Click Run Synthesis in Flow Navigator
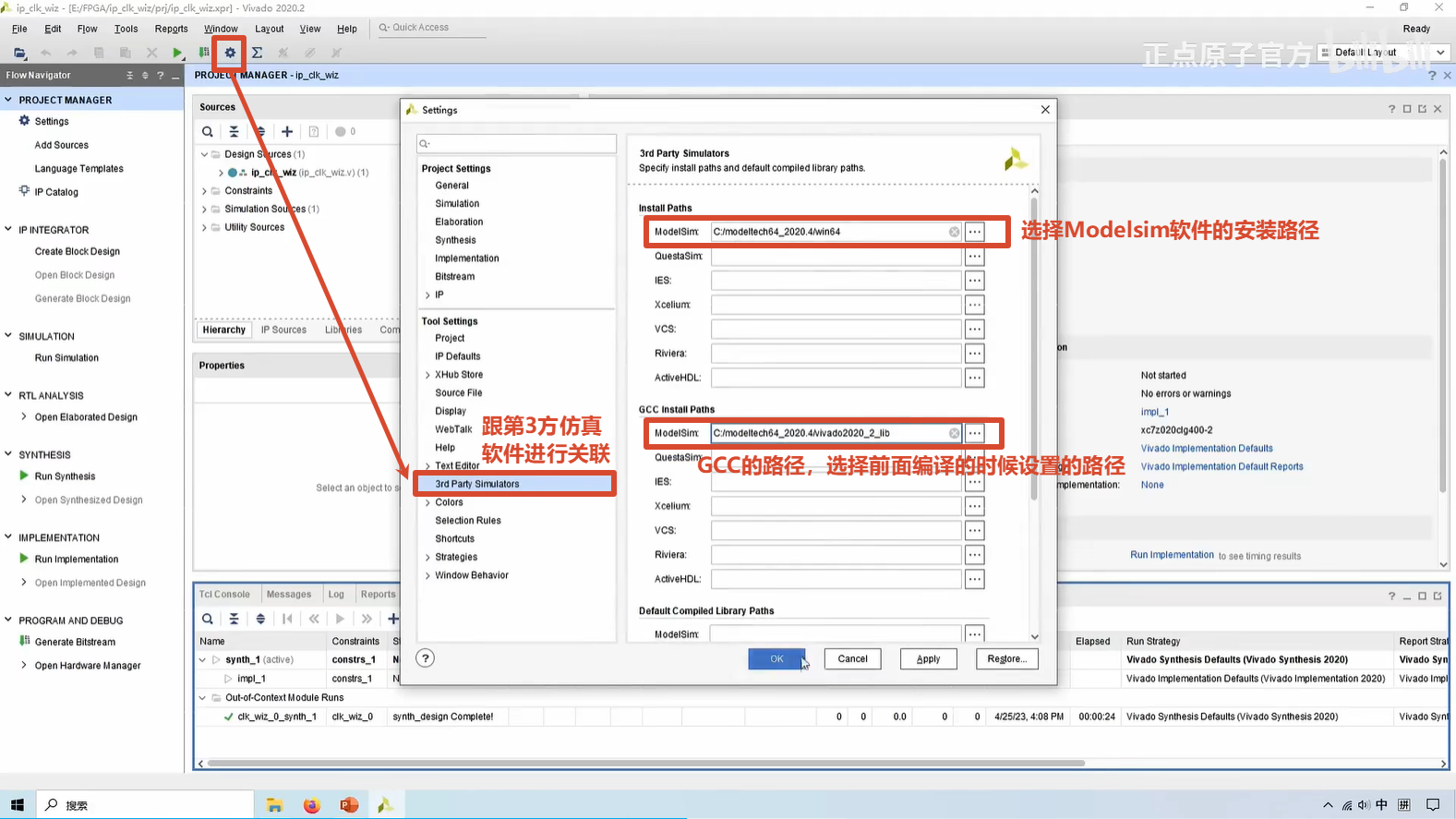1456x819 pixels. pos(65,476)
